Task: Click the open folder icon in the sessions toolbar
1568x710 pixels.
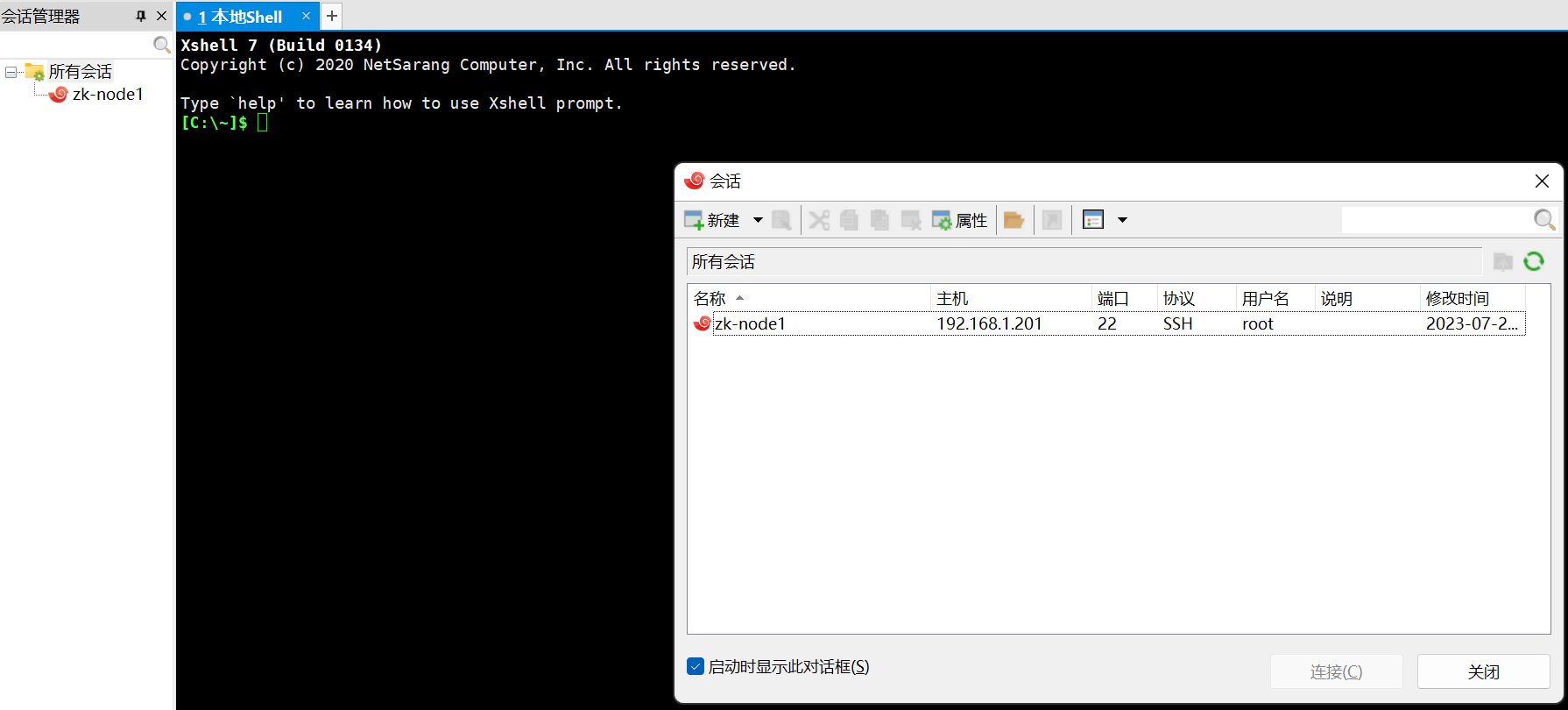Action: (1014, 220)
